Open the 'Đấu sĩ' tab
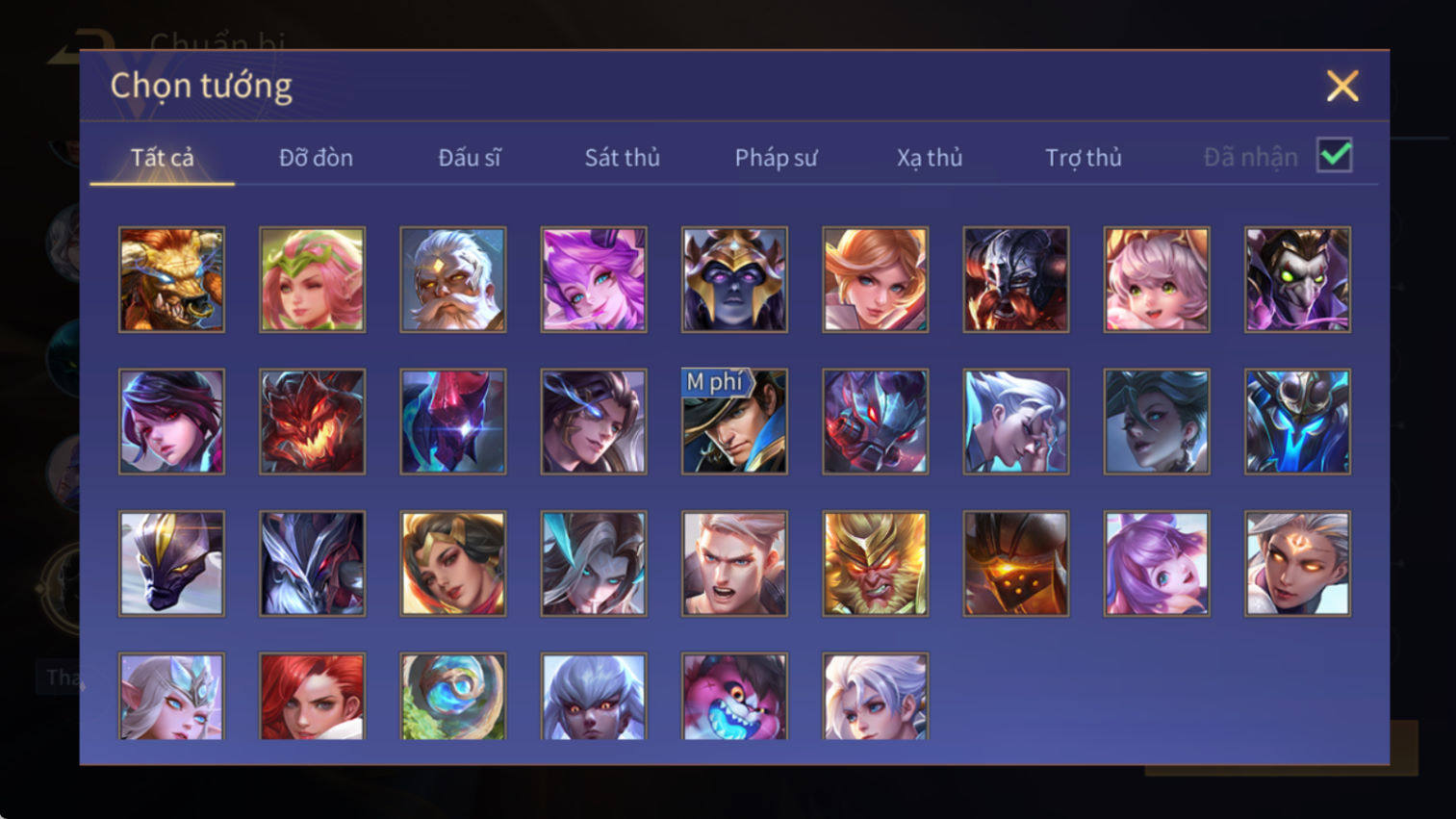Image resolution: width=1456 pixels, height=819 pixels. click(x=469, y=158)
